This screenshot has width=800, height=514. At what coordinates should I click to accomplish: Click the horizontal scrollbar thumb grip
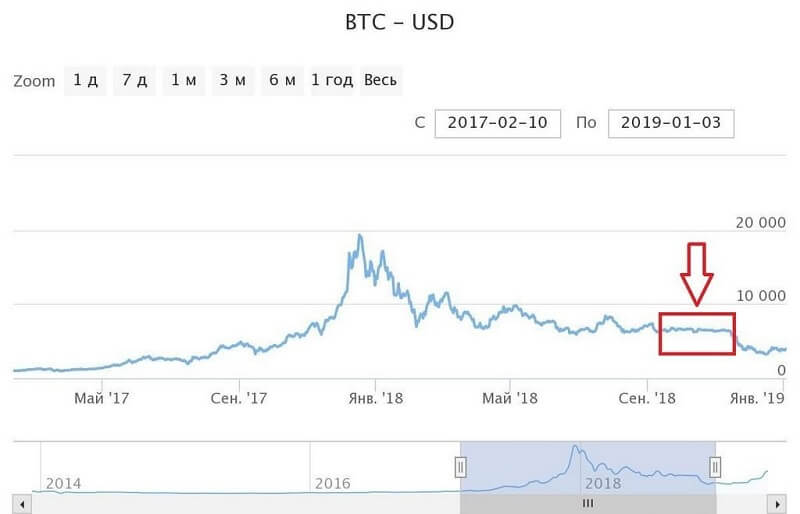[588, 503]
